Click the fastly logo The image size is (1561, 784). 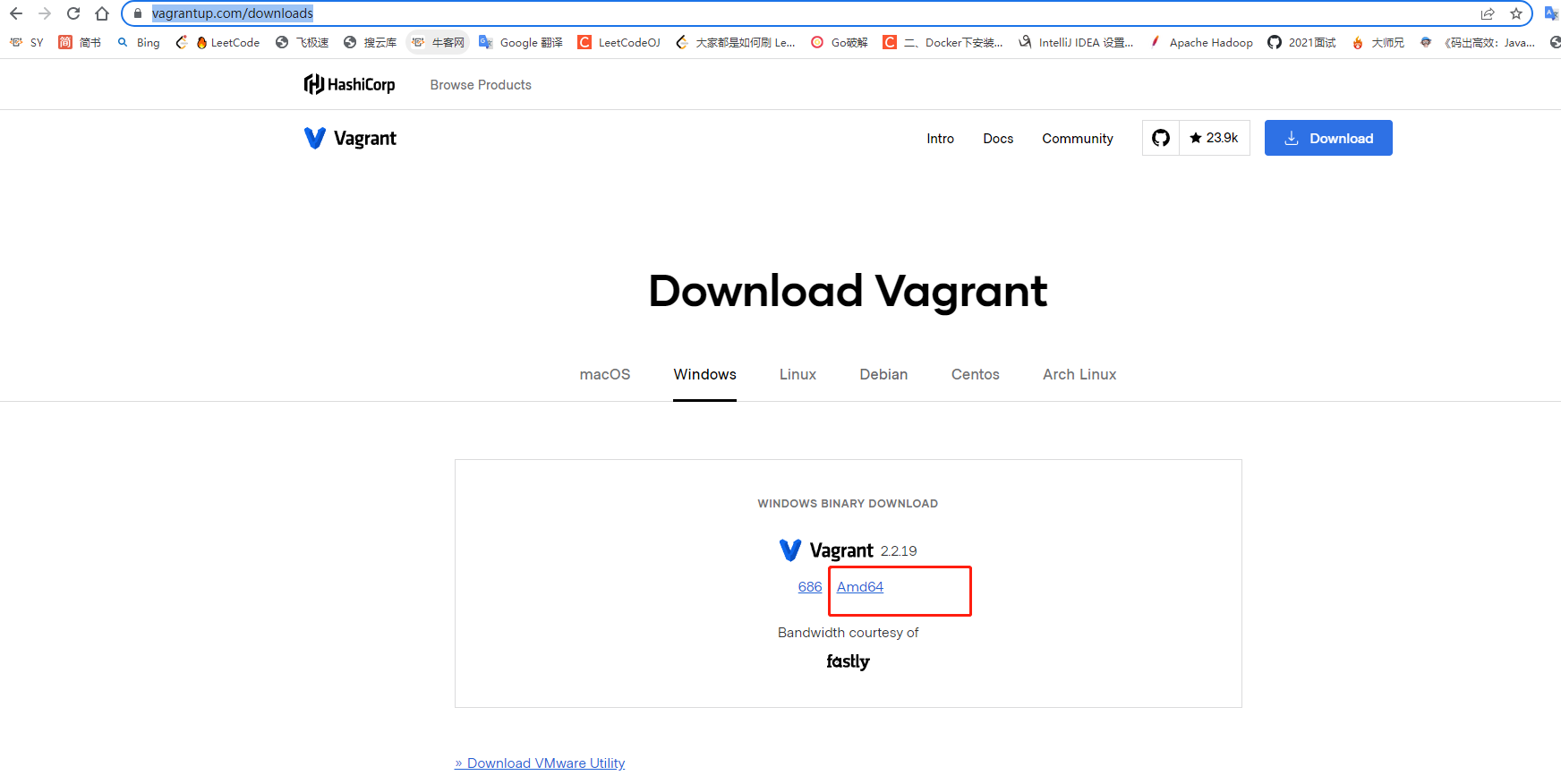coord(848,661)
